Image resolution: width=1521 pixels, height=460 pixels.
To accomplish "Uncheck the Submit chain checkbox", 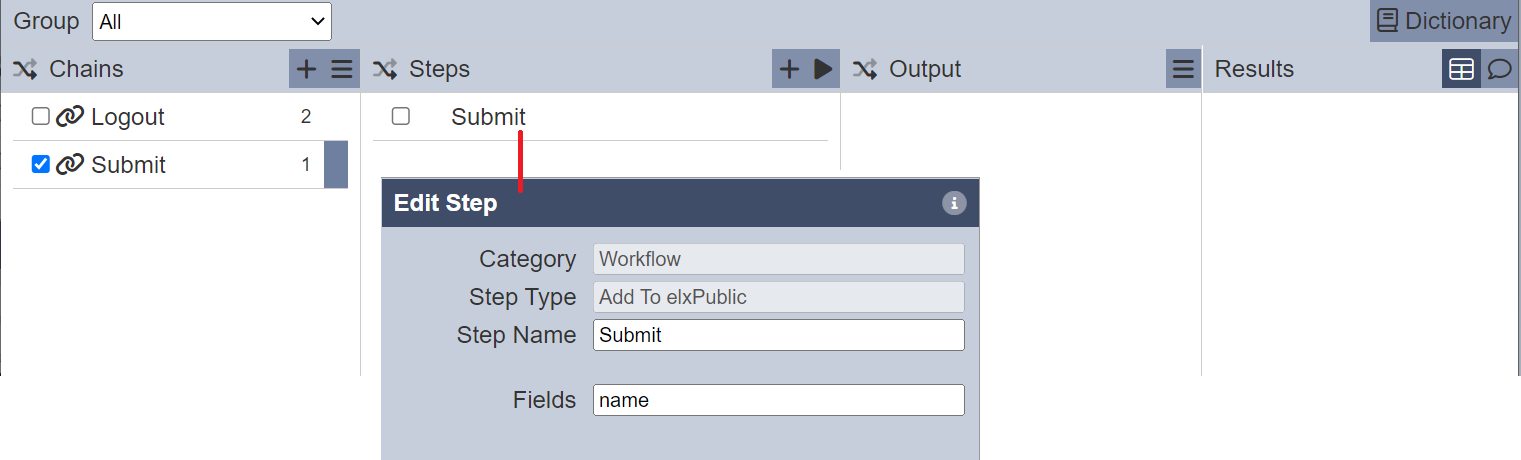I will (41, 164).
